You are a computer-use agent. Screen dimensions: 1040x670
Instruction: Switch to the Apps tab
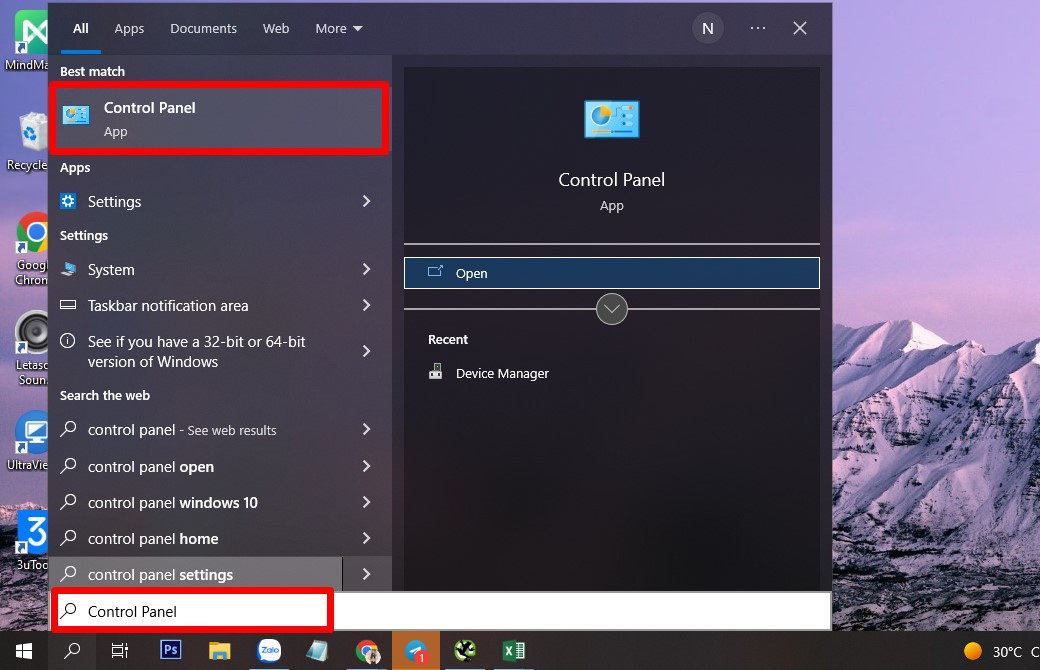click(x=129, y=28)
